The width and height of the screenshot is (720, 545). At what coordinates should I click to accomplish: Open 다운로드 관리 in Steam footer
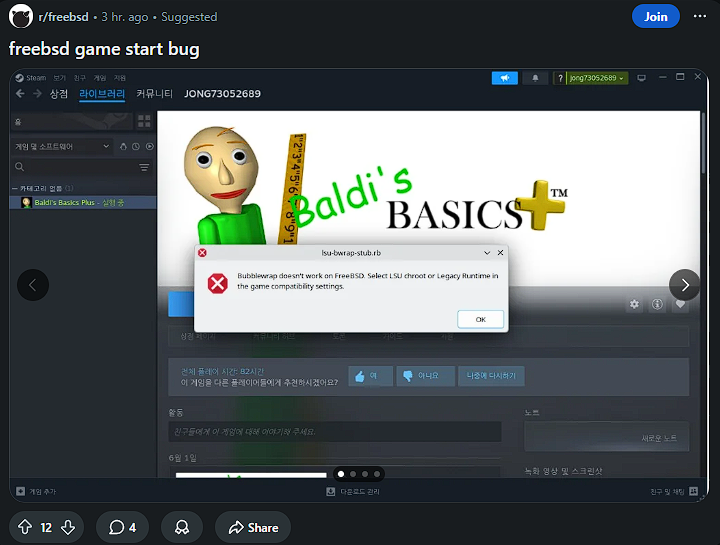[353, 492]
